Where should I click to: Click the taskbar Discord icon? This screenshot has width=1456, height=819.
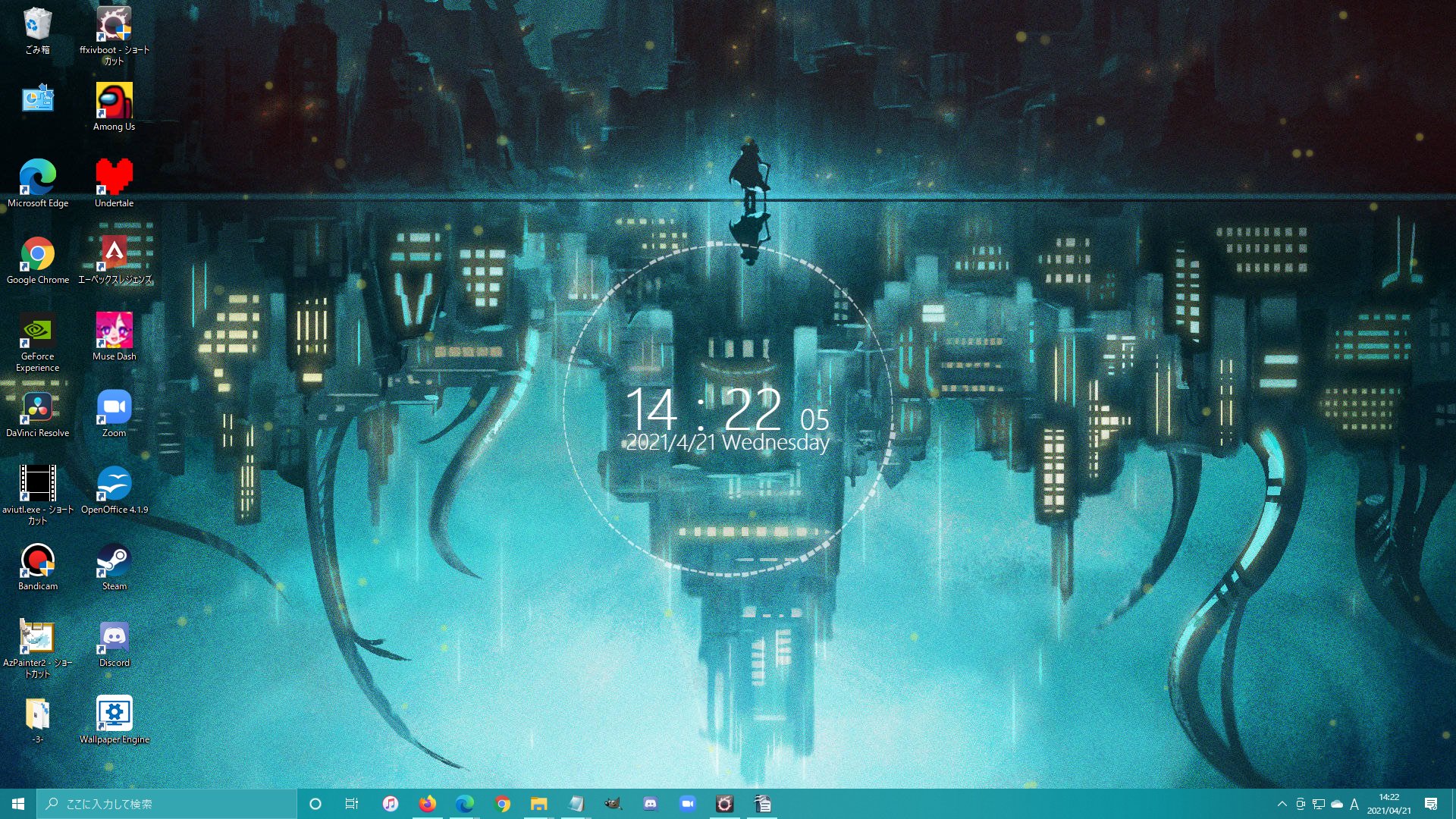click(x=651, y=803)
